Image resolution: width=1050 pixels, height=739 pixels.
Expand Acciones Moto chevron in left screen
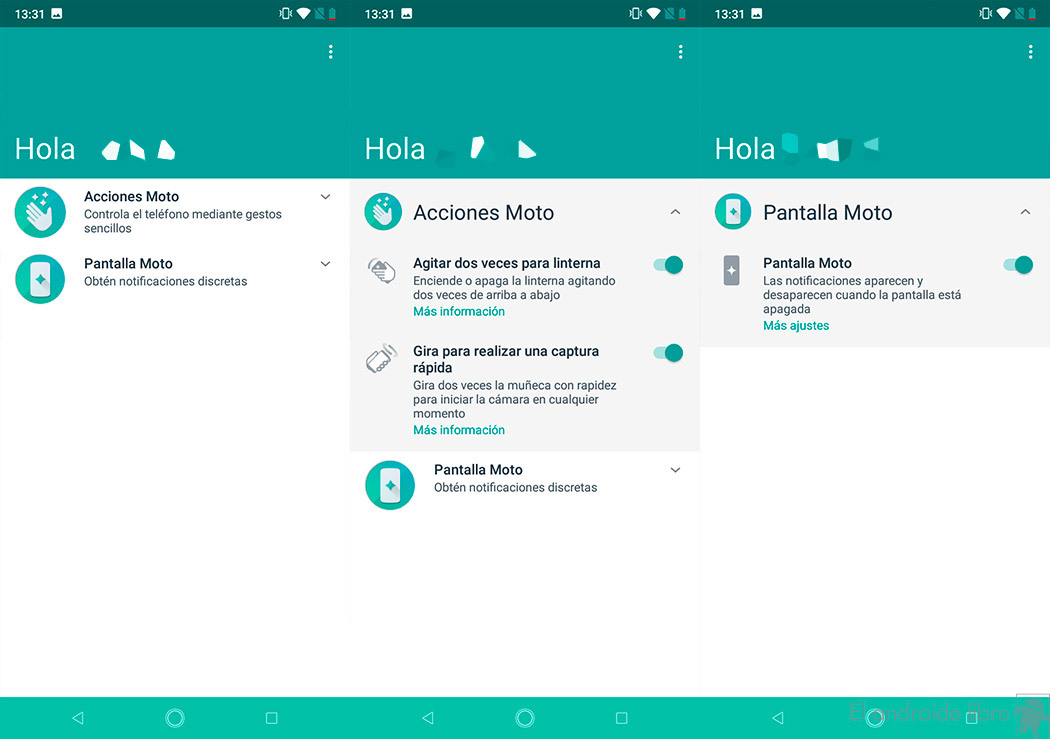point(325,197)
